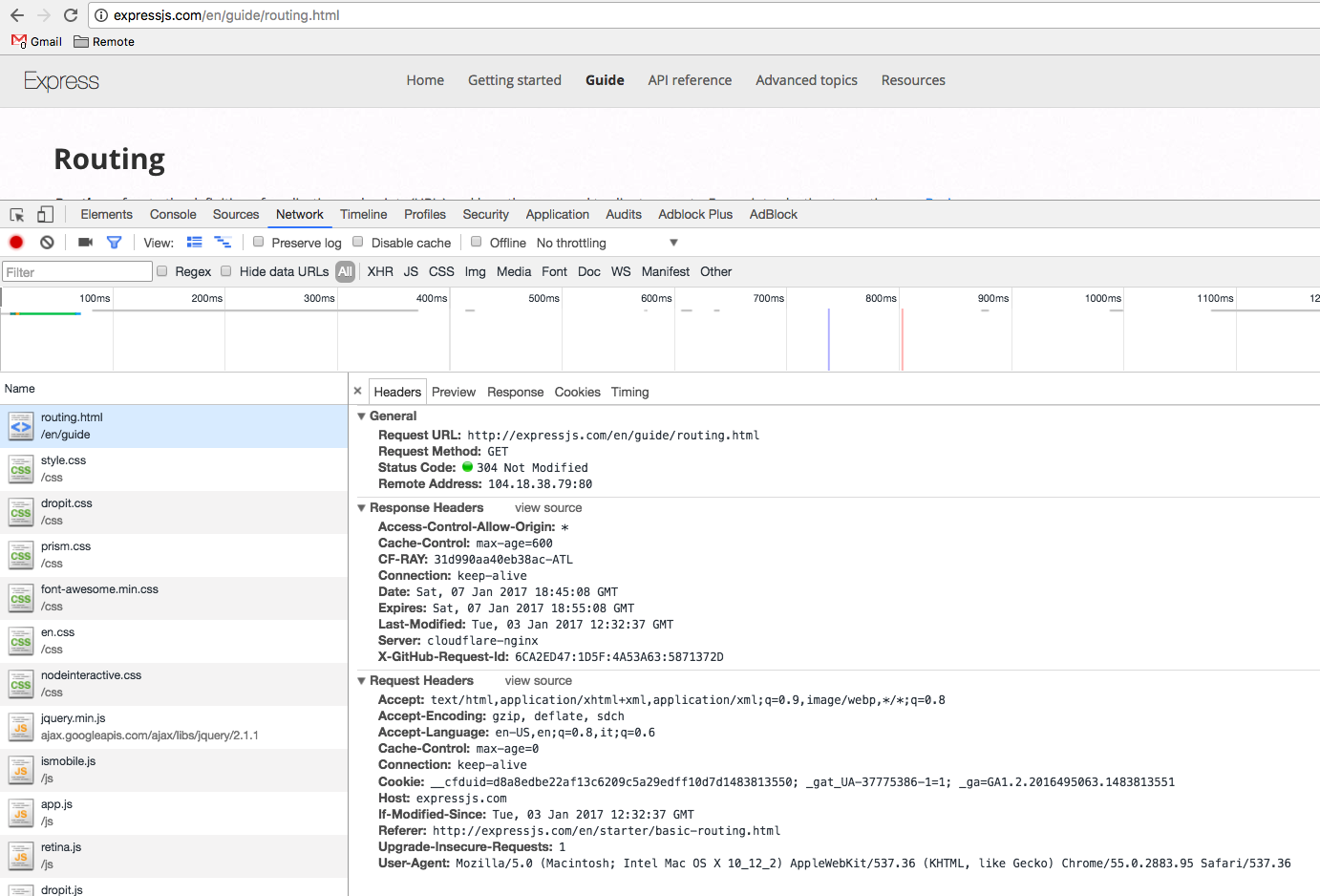Viewport: 1320px width, 896px height.
Task: Open the Sources panel
Action: [x=236, y=214]
